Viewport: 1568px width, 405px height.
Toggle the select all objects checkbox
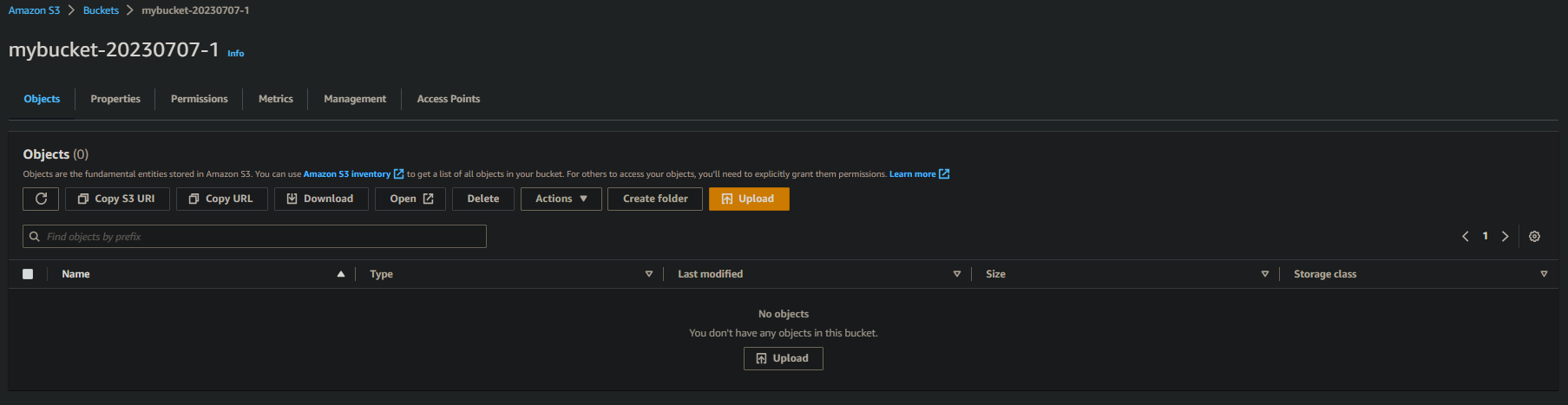click(28, 274)
